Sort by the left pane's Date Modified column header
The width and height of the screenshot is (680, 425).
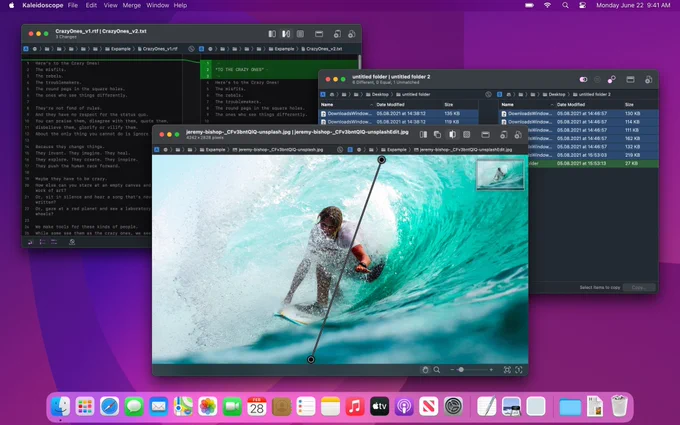[390, 105]
